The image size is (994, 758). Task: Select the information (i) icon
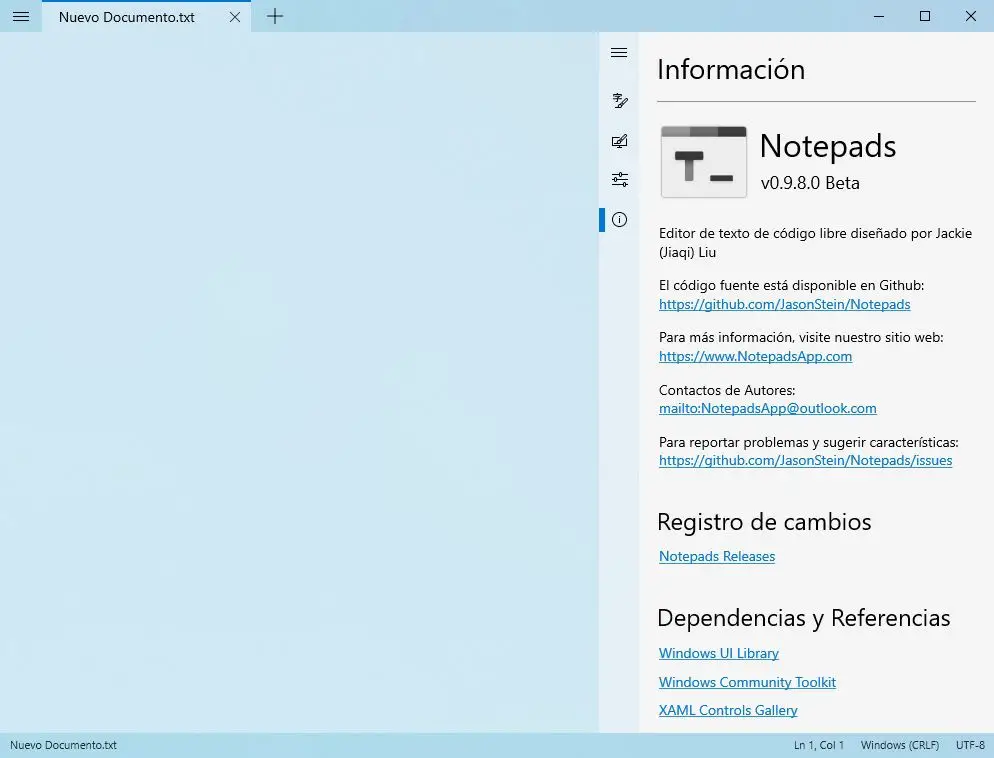tap(619, 220)
